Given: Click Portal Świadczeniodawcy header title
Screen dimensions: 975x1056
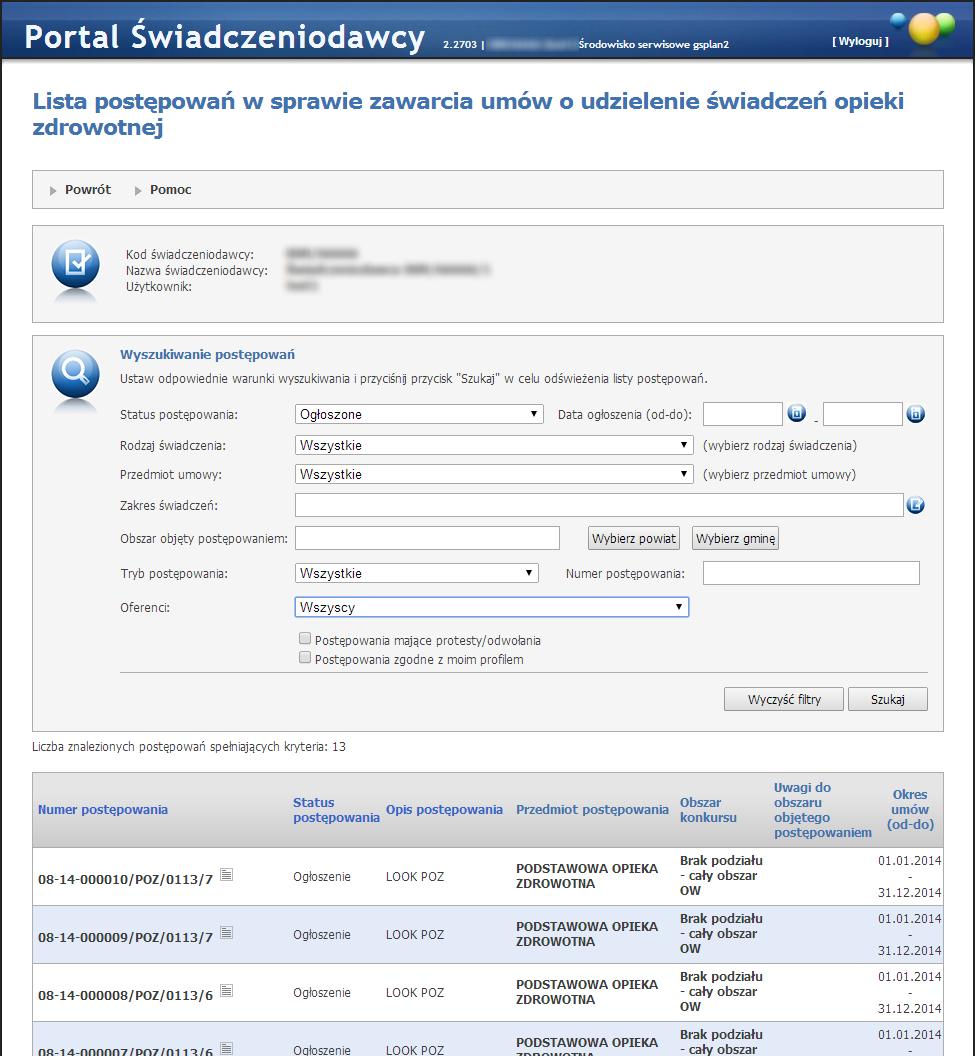Looking at the screenshot, I should pyautogui.click(x=225, y=36).
